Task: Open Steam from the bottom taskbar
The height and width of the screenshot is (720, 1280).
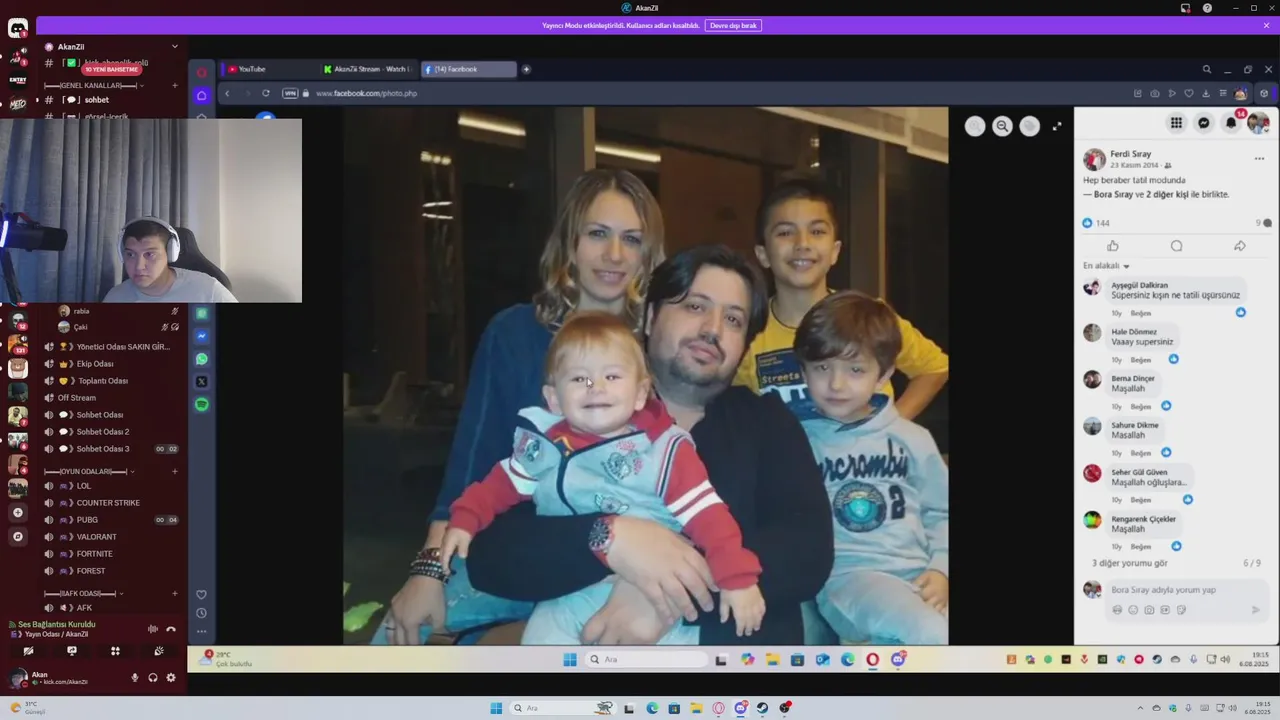Action: click(x=763, y=708)
